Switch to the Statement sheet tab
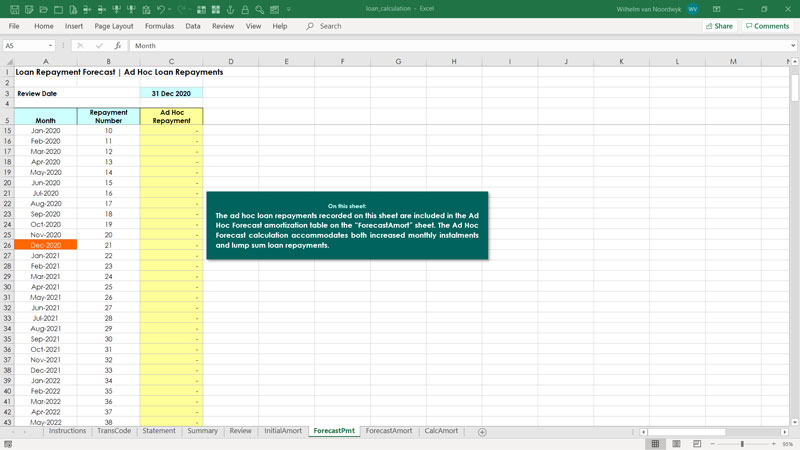The width and height of the screenshot is (800, 450). (159, 431)
